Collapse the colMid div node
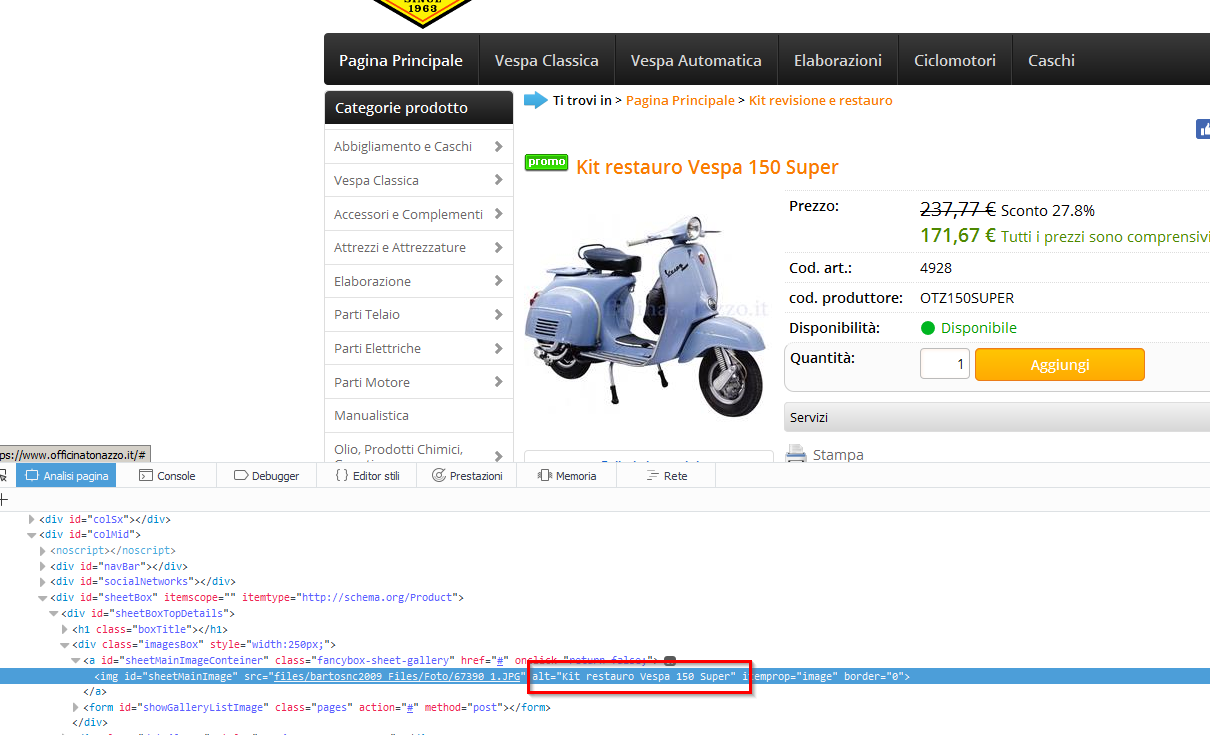Viewport: 1210px width, 735px height. (32, 535)
